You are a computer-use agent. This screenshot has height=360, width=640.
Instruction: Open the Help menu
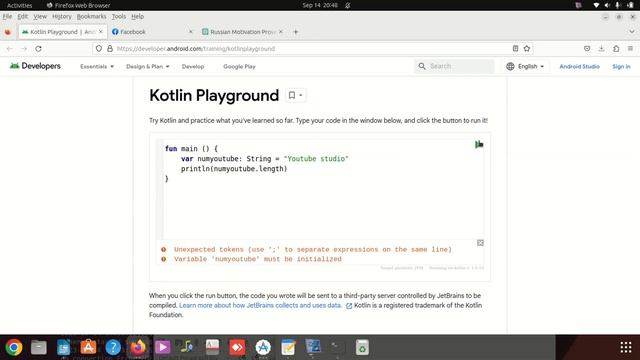pyautogui.click(x=138, y=16)
